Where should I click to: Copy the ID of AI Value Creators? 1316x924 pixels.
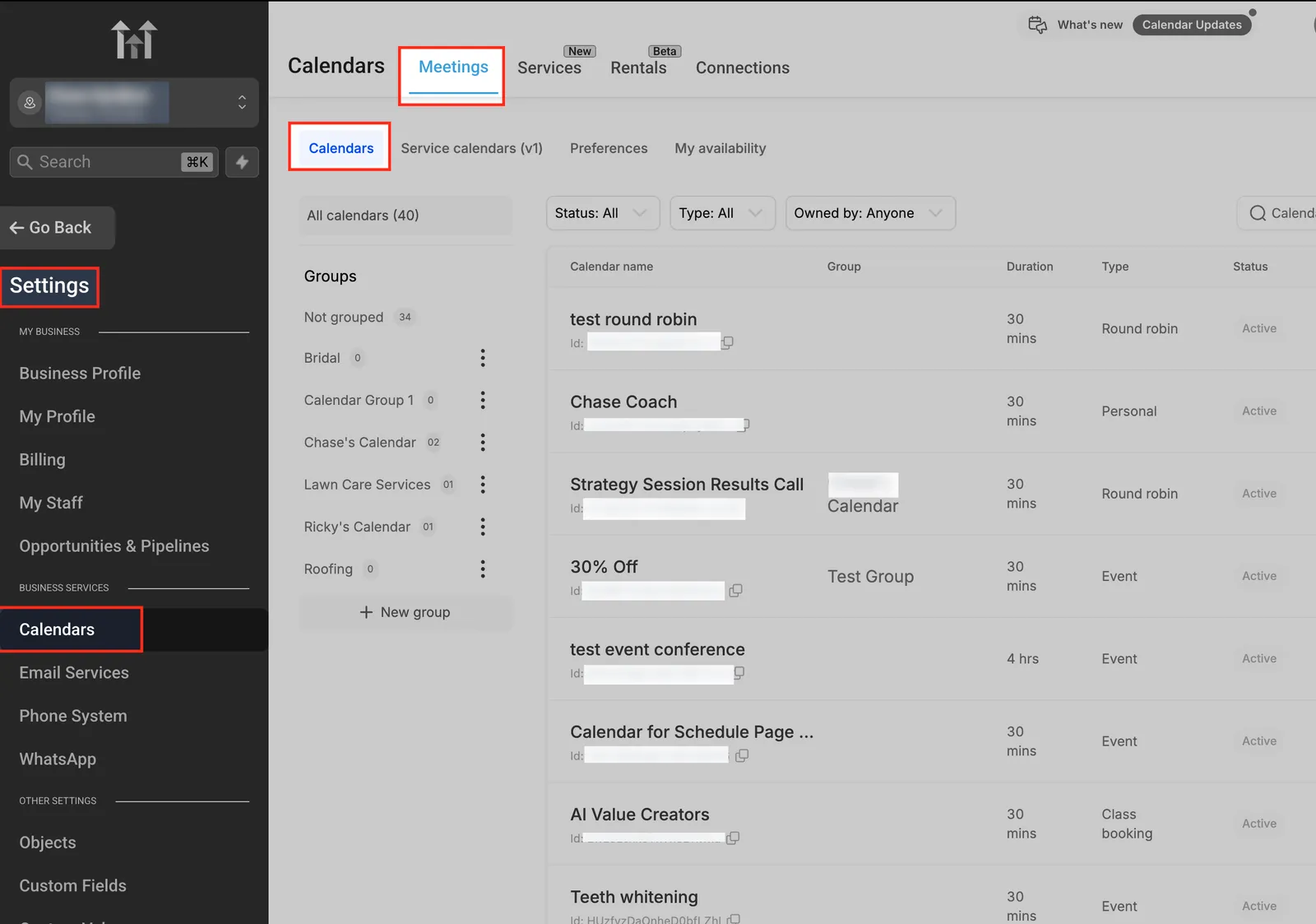pyautogui.click(x=734, y=838)
